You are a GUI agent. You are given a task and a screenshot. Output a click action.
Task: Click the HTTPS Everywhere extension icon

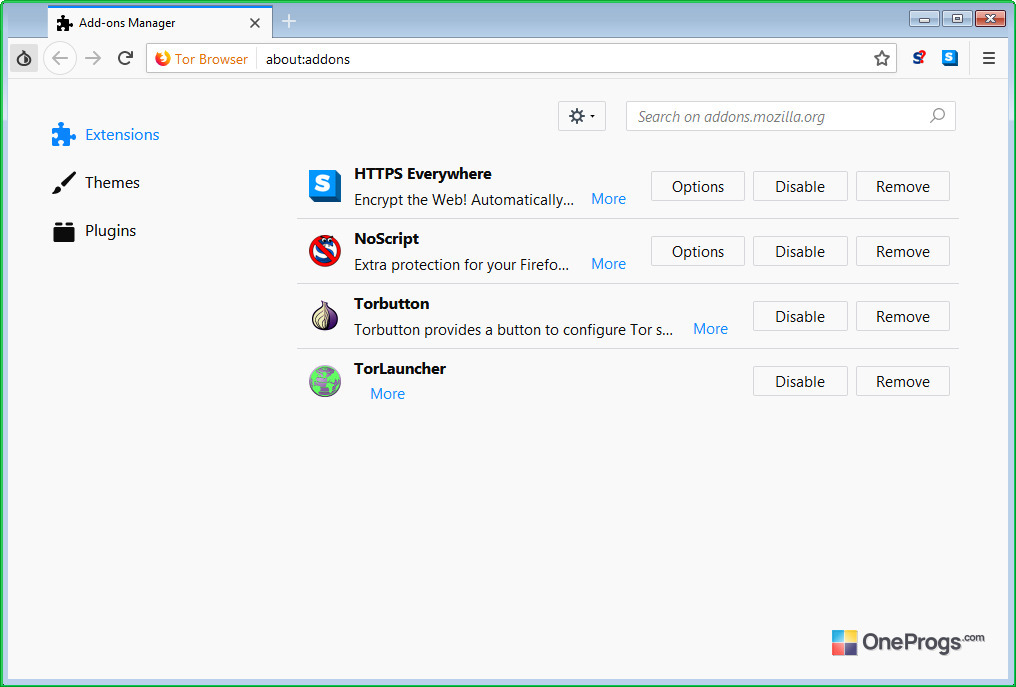325,186
